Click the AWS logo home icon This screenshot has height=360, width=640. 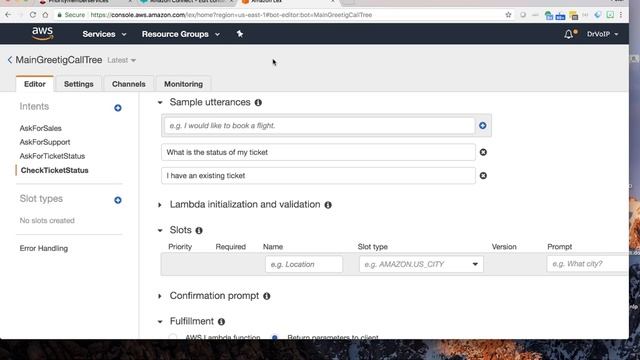[x=42, y=33]
